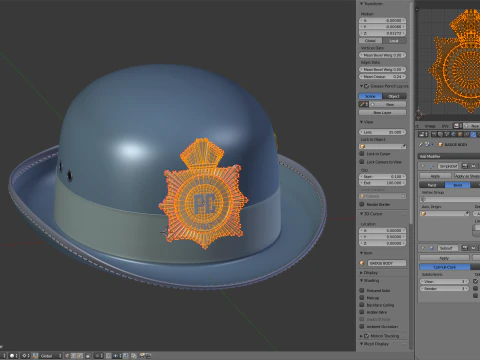The image size is (480, 360).
Task: Collapse the Shading panel section
Action: click(x=361, y=280)
